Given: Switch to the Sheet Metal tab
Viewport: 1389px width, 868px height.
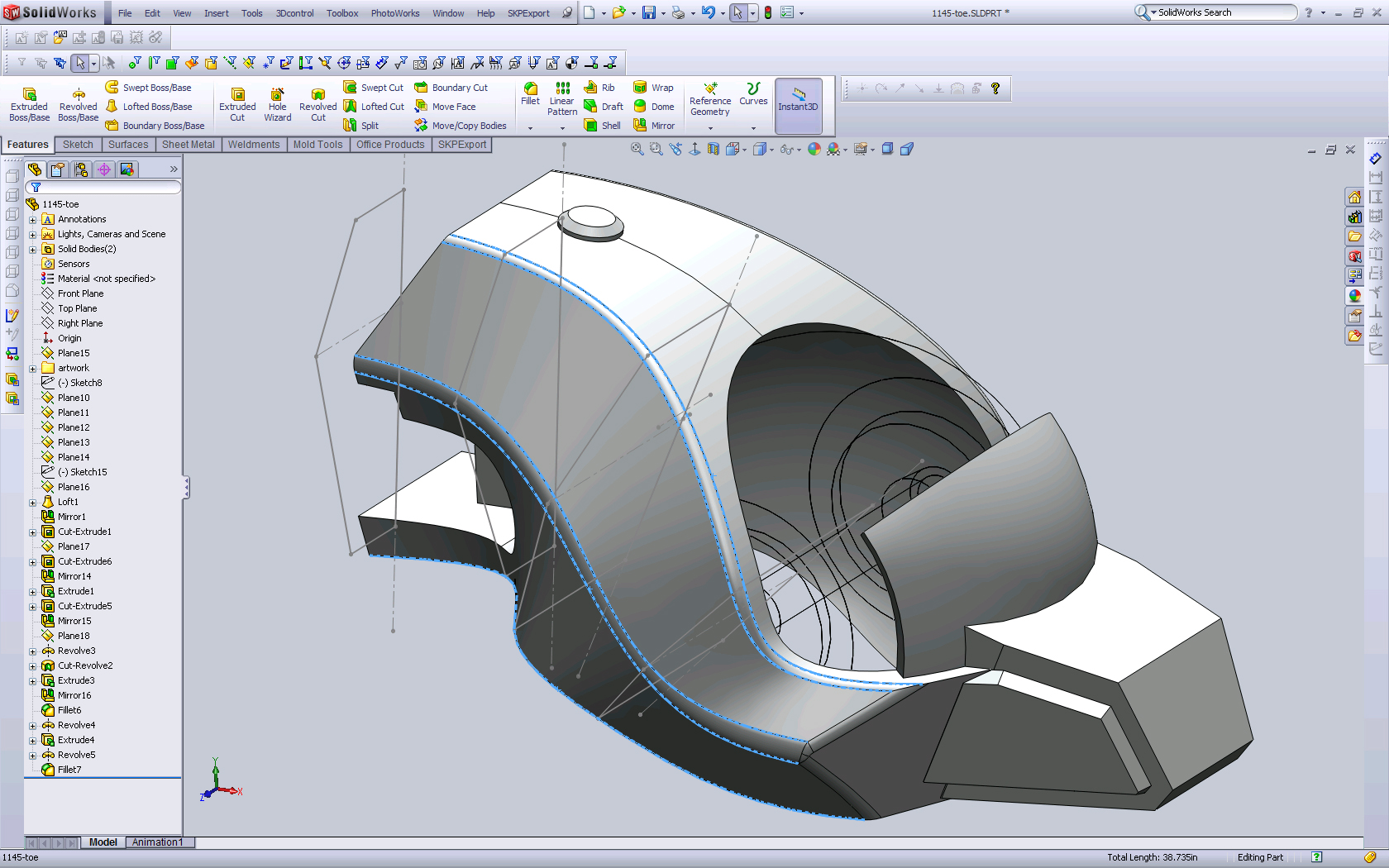Looking at the screenshot, I should click(189, 145).
